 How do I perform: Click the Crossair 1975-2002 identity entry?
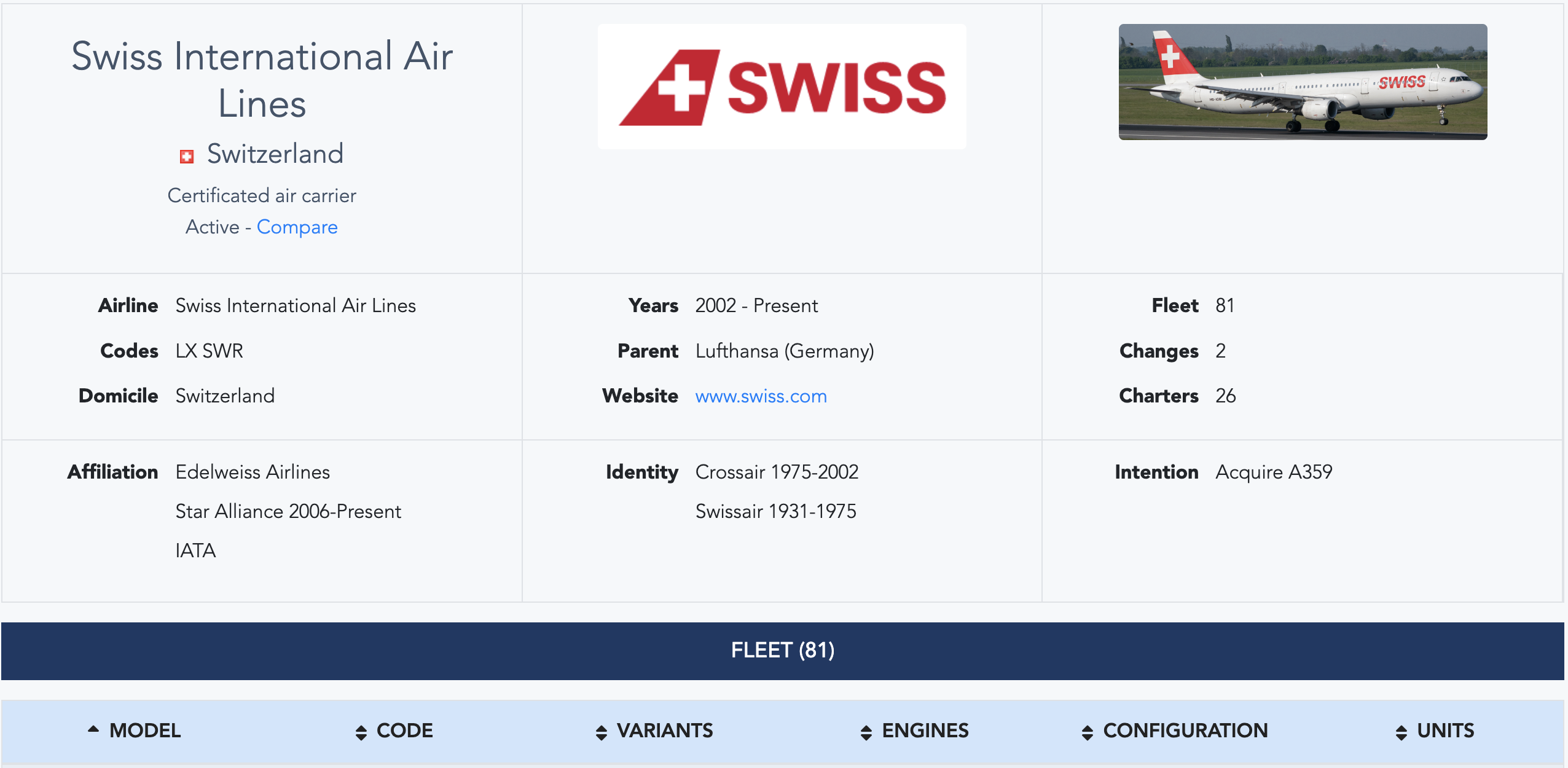coord(777,472)
